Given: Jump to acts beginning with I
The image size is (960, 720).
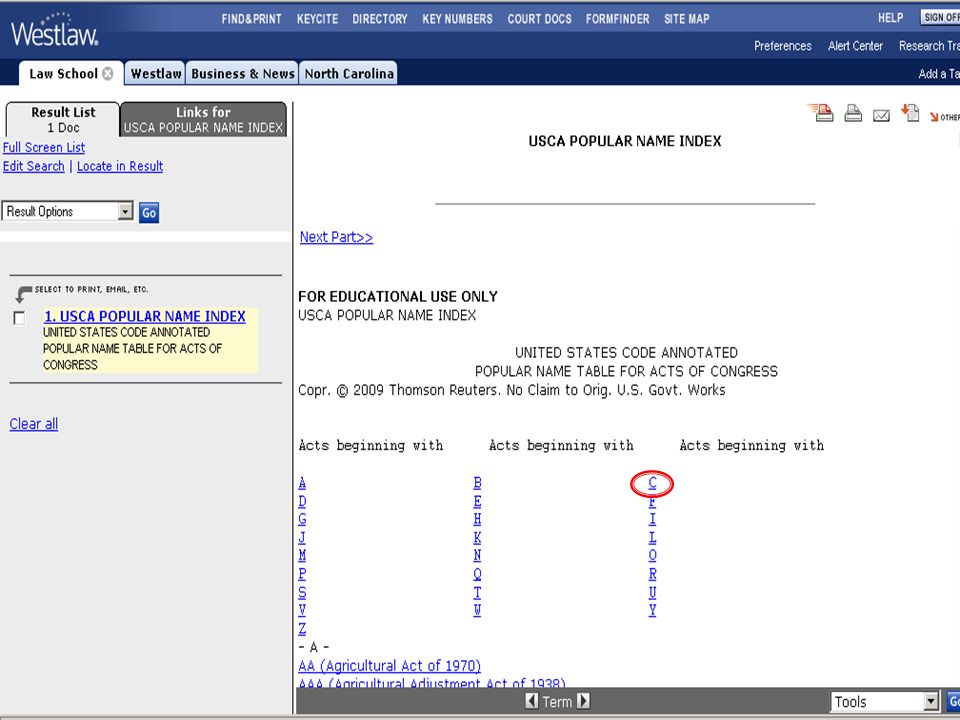Looking at the screenshot, I should pos(652,519).
